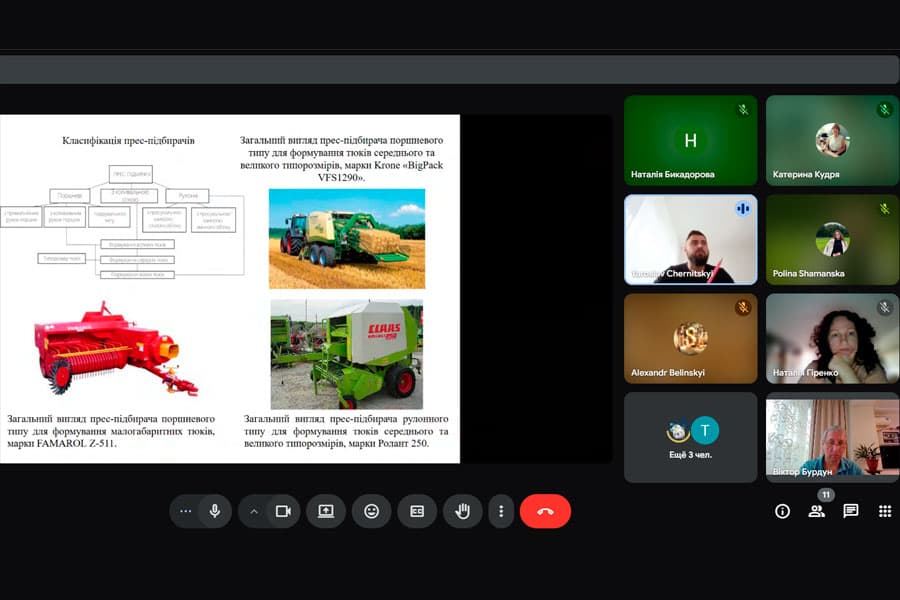
Task: Click muted mic icon on Наталія Гіренко tile
Action: [x=885, y=308]
